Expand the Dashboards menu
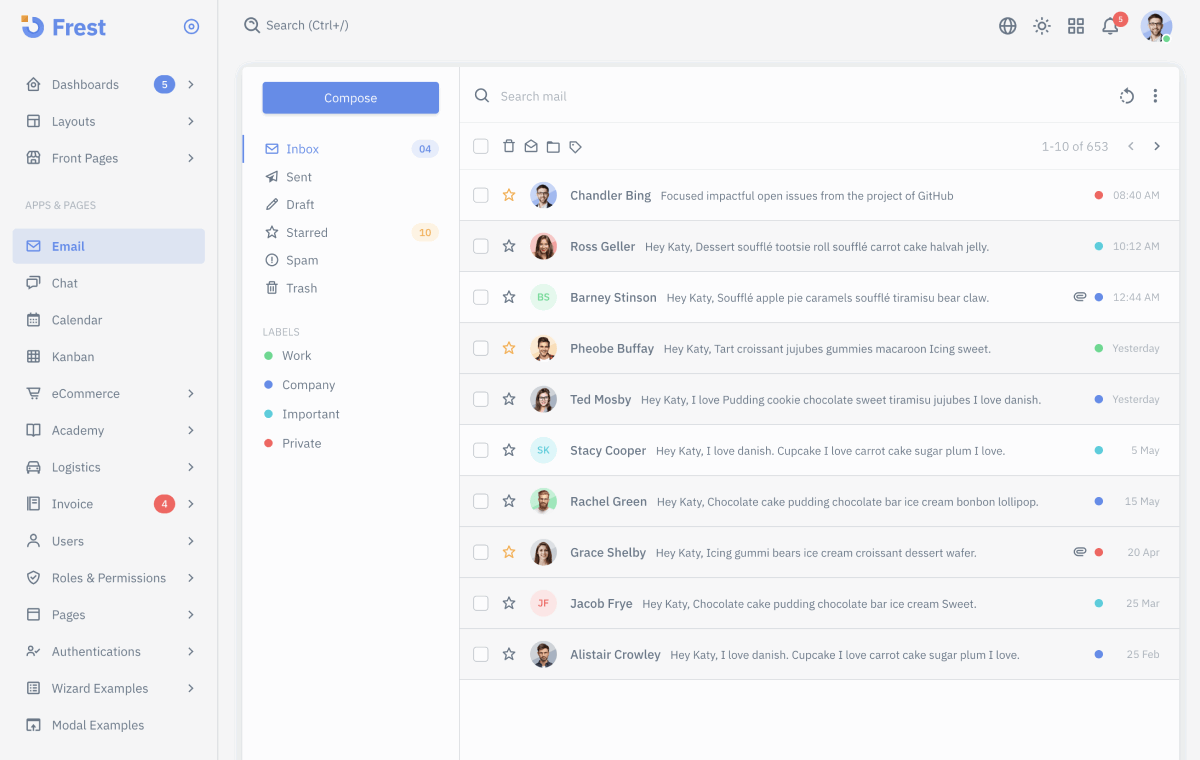 [108, 84]
